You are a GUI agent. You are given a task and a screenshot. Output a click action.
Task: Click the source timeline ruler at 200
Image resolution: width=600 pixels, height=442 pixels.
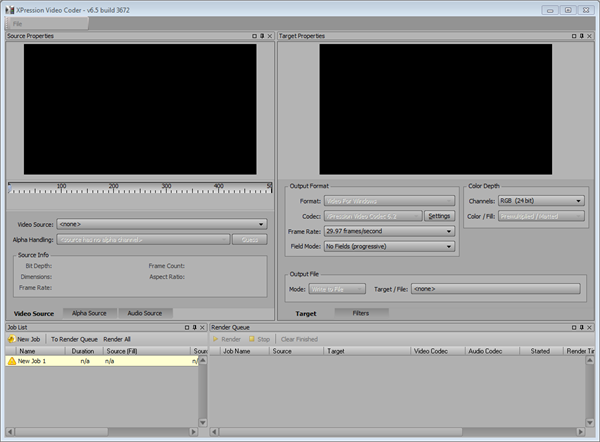coord(114,188)
